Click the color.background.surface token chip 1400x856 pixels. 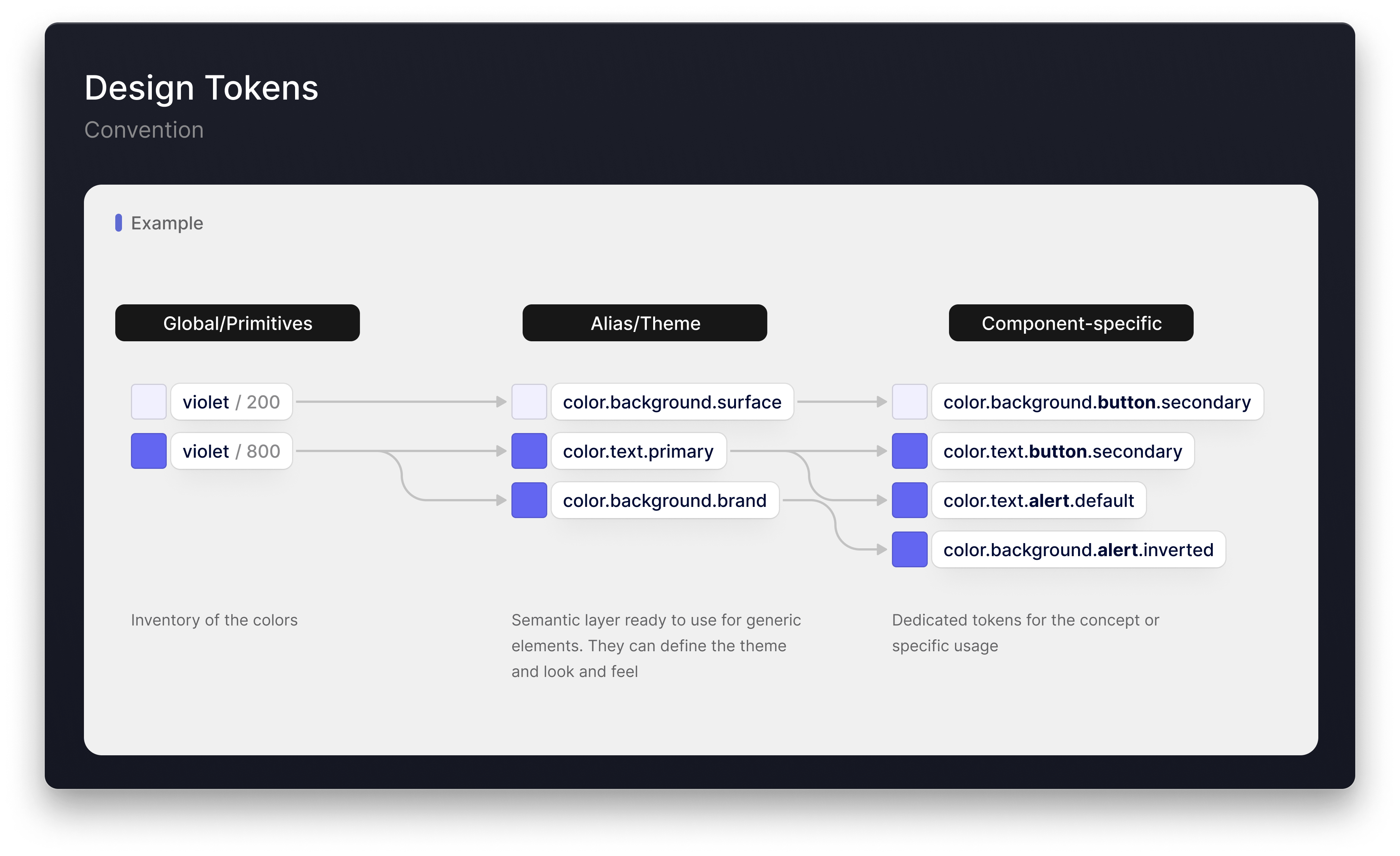point(671,402)
